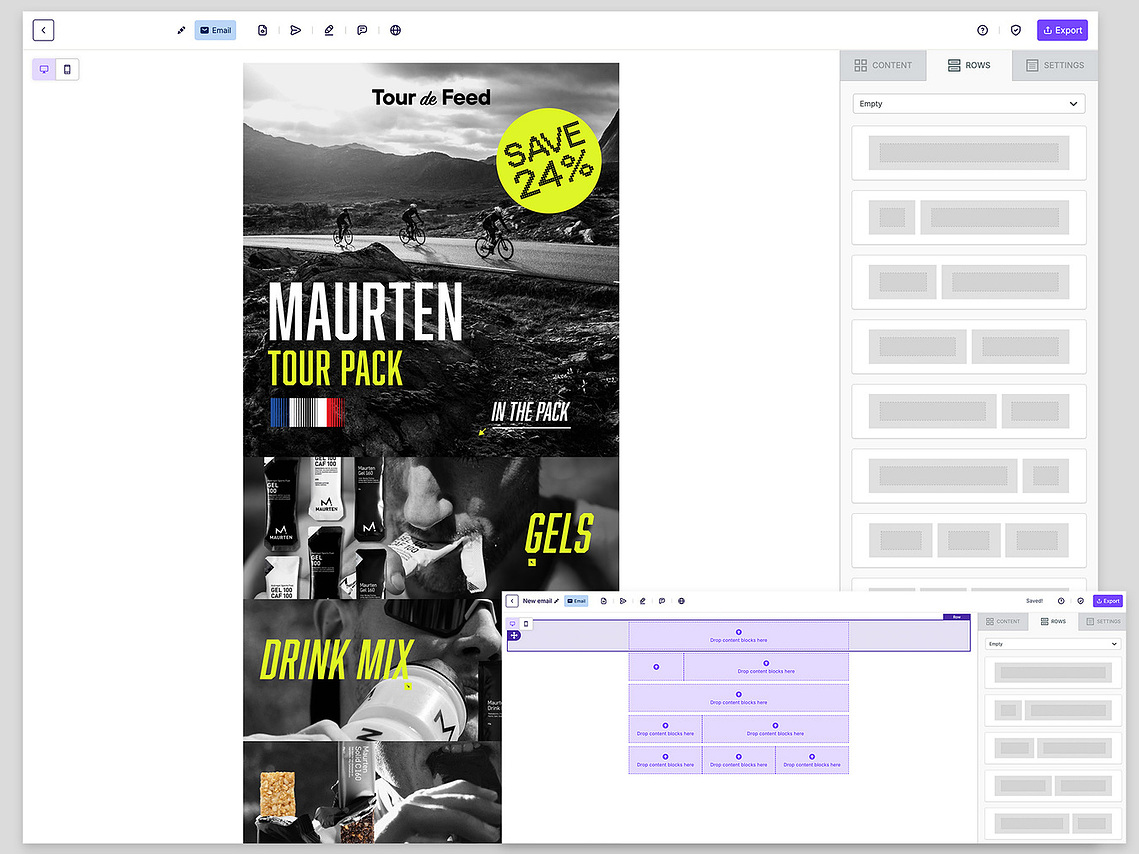Image resolution: width=1139 pixels, height=854 pixels.
Task: Click the send icon in inset window toolbar
Action: point(623,601)
